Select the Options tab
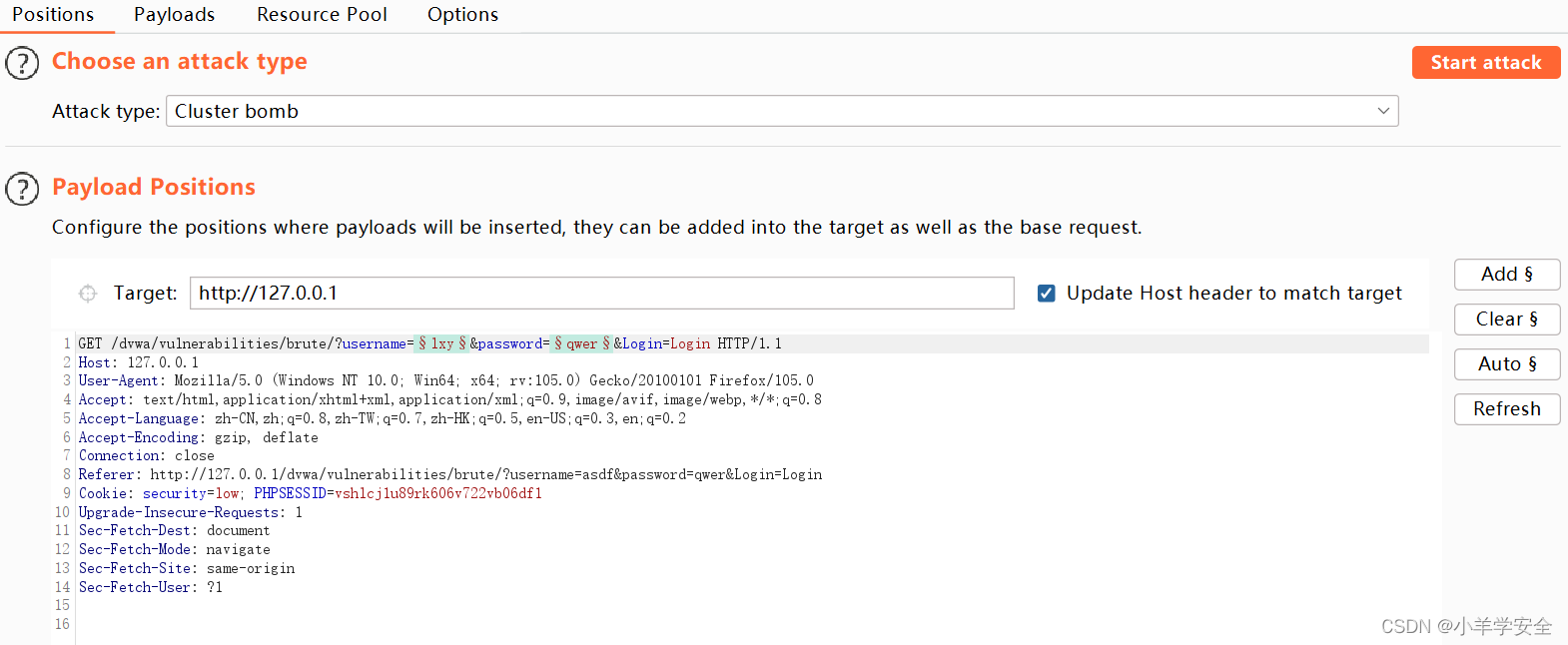1568x645 pixels. pyautogui.click(x=462, y=14)
